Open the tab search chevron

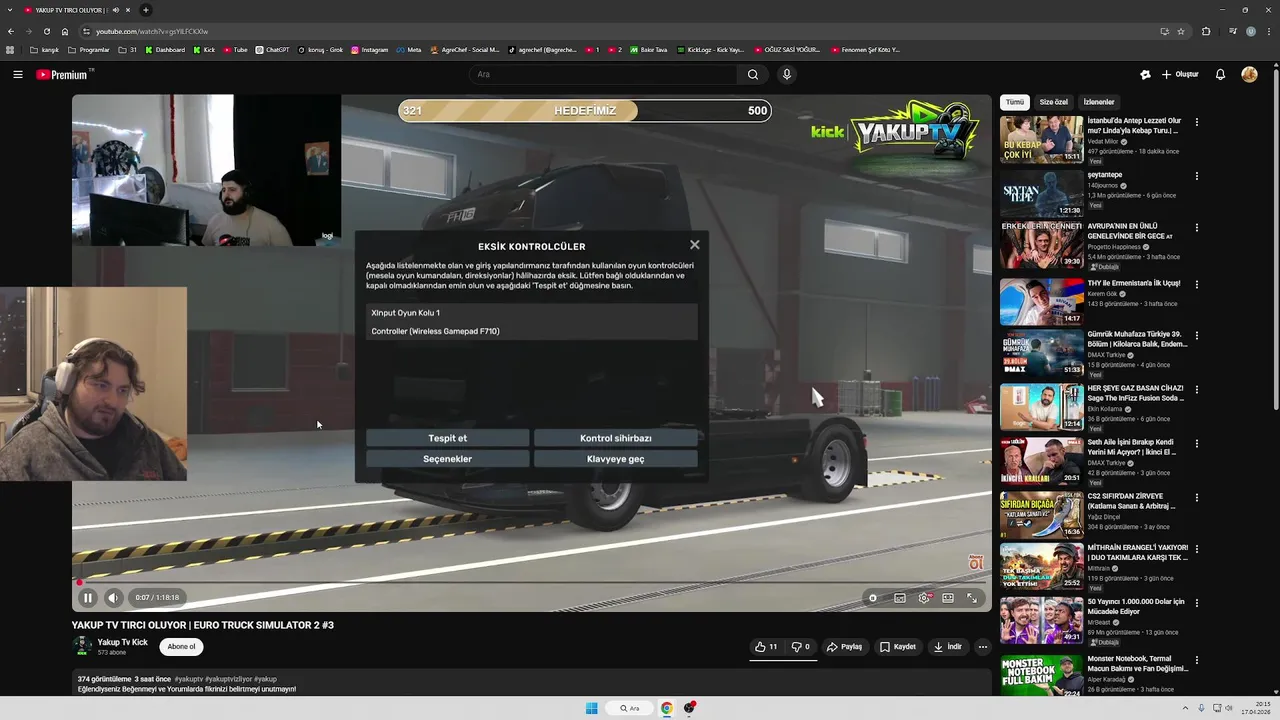pos(10,10)
